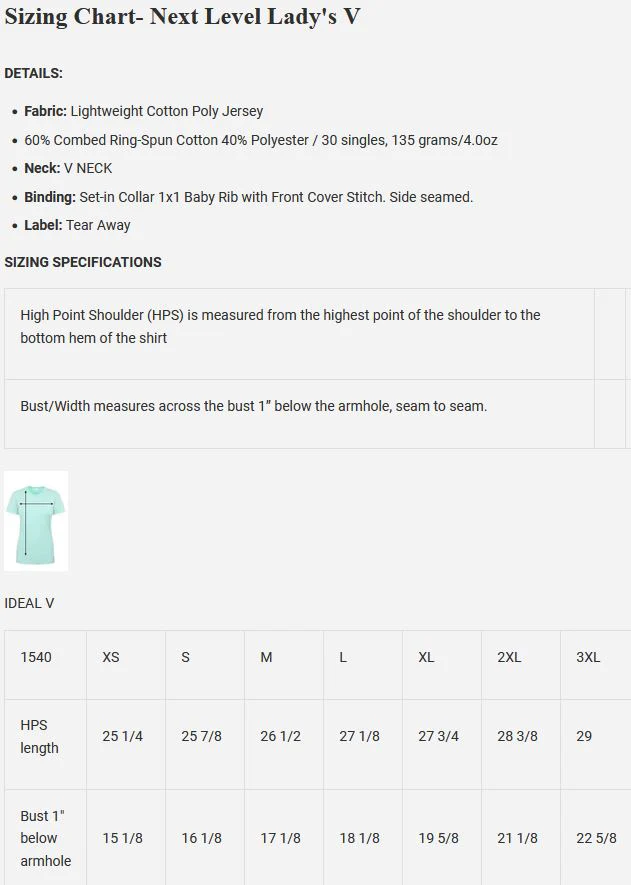Click the 19 5/8 bust value

point(438,838)
